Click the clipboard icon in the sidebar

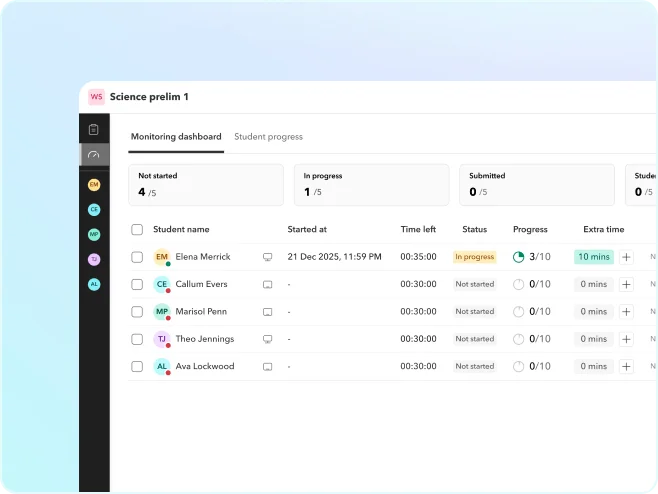click(x=94, y=129)
